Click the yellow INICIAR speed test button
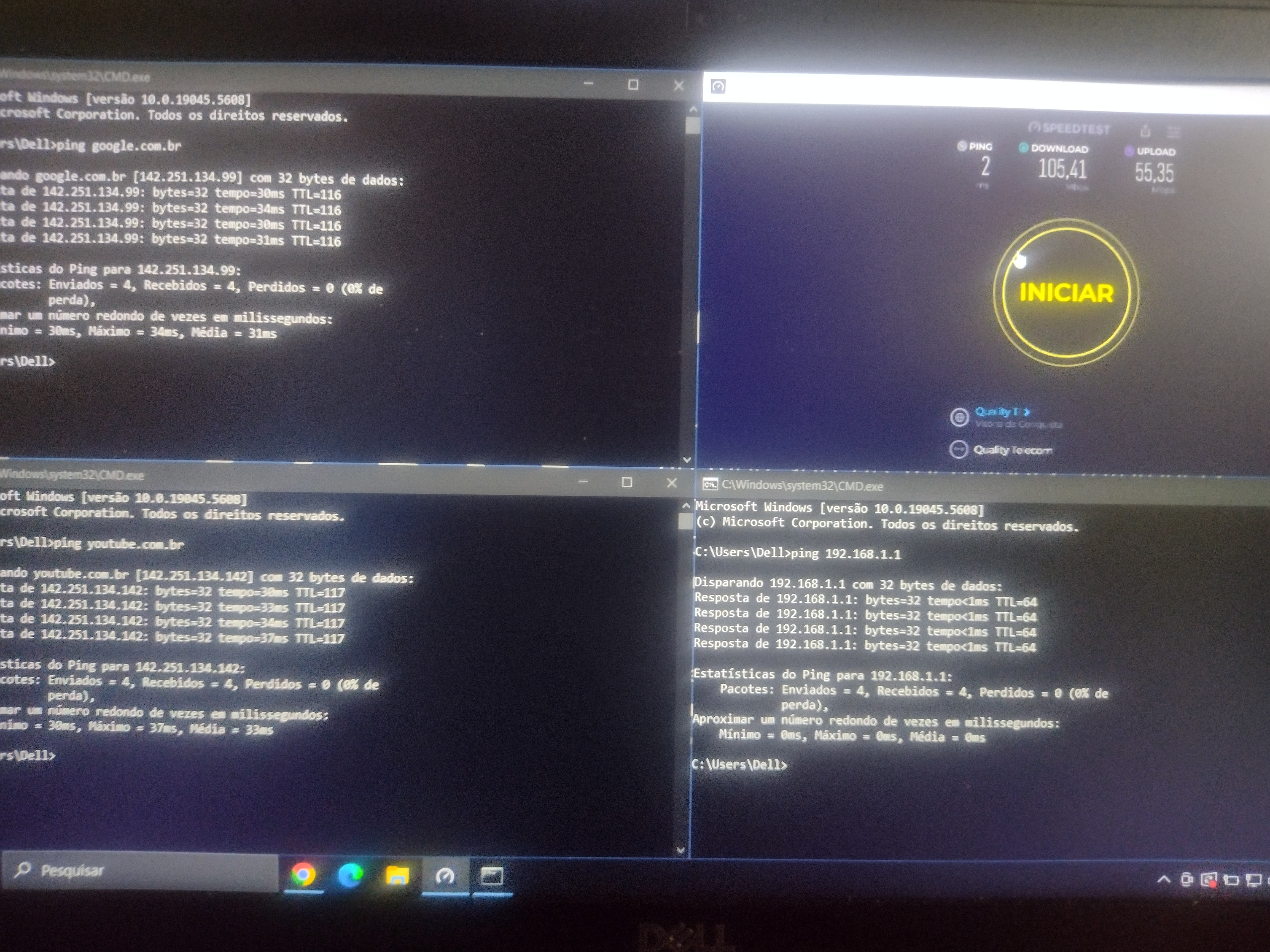This screenshot has height=952, width=1270. point(1065,293)
